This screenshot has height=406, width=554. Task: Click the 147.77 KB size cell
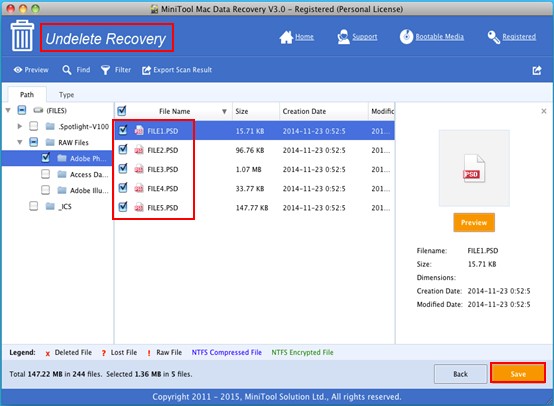pyautogui.click(x=252, y=208)
